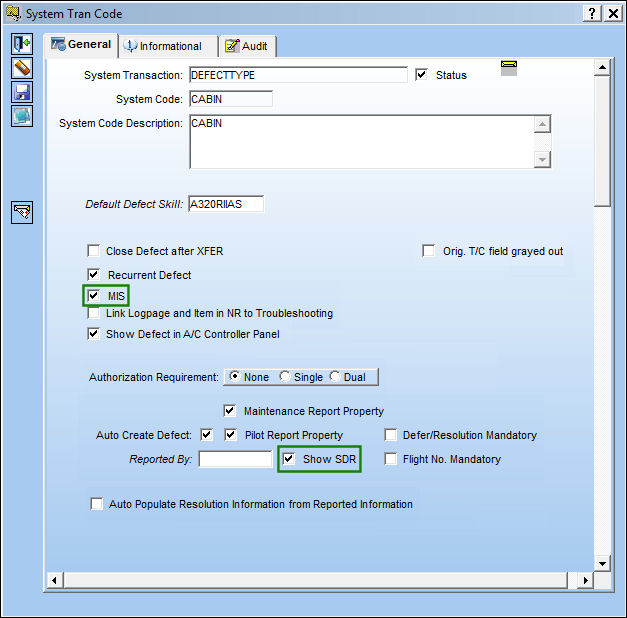Enable Flight No. Mandatory checkbox
This screenshot has width=627, height=618.
click(x=391, y=459)
